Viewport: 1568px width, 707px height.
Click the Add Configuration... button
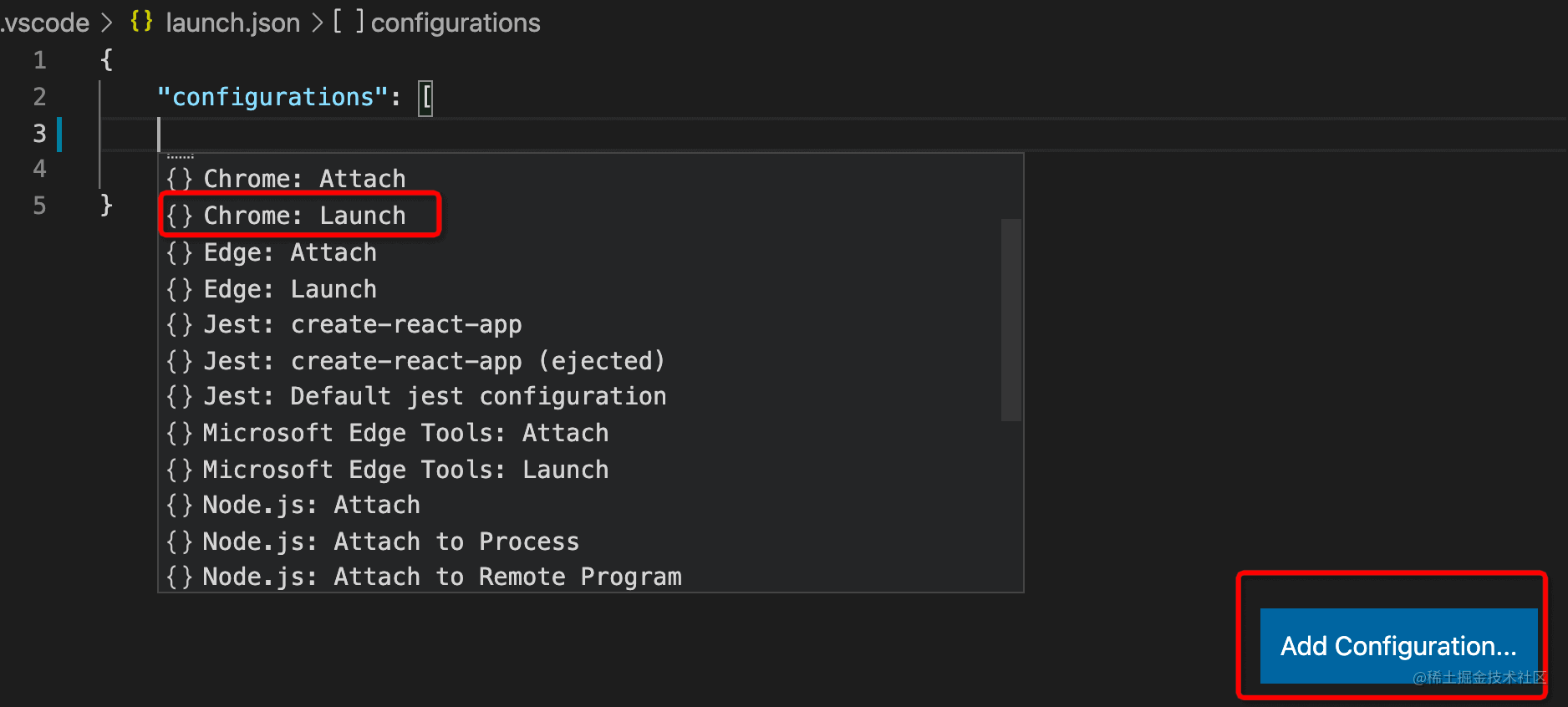[1398, 646]
